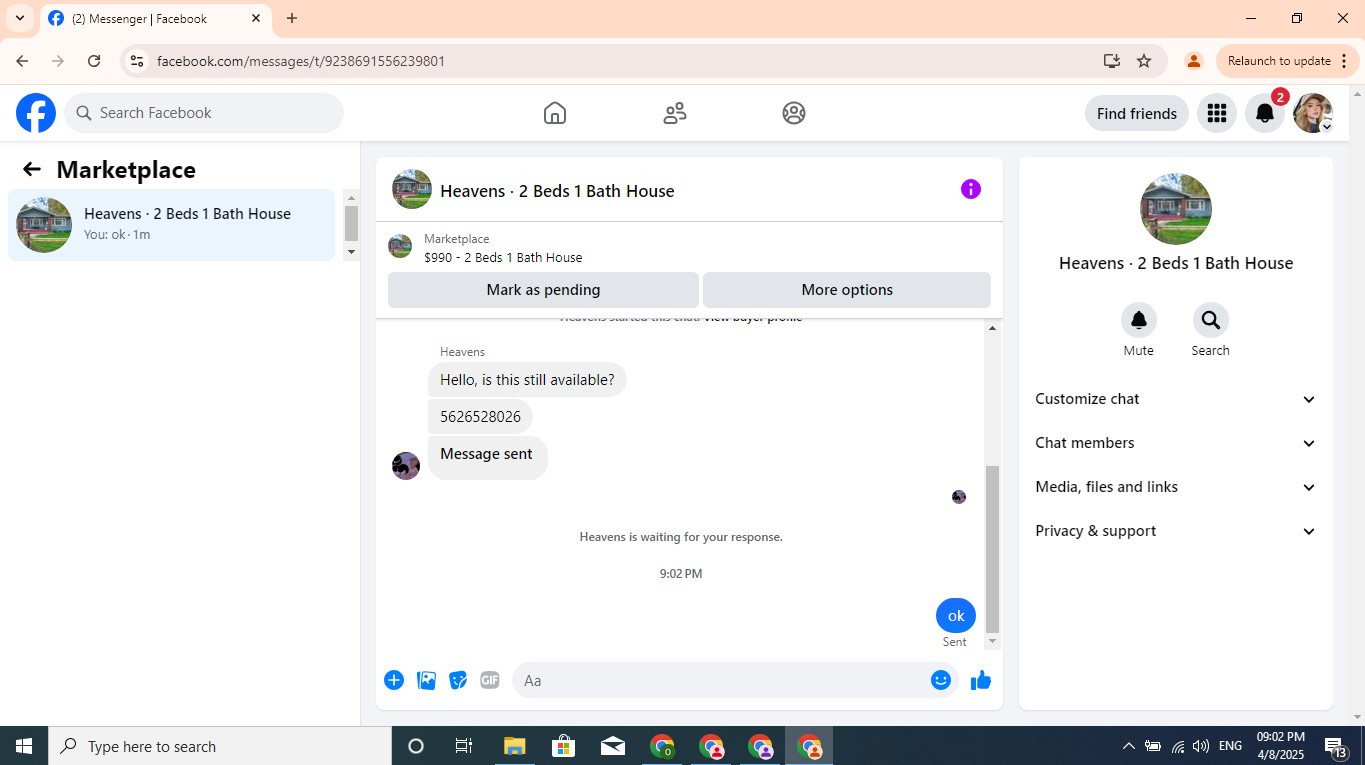Click the Search Facebook field
Screen dimensions: 1365x765
[204, 113]
